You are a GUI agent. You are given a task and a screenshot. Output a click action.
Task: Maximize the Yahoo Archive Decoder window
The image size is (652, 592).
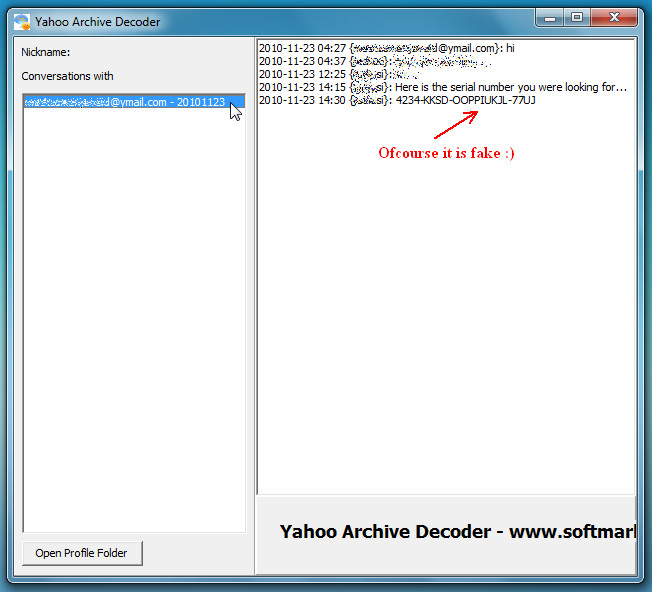[577, 18]
